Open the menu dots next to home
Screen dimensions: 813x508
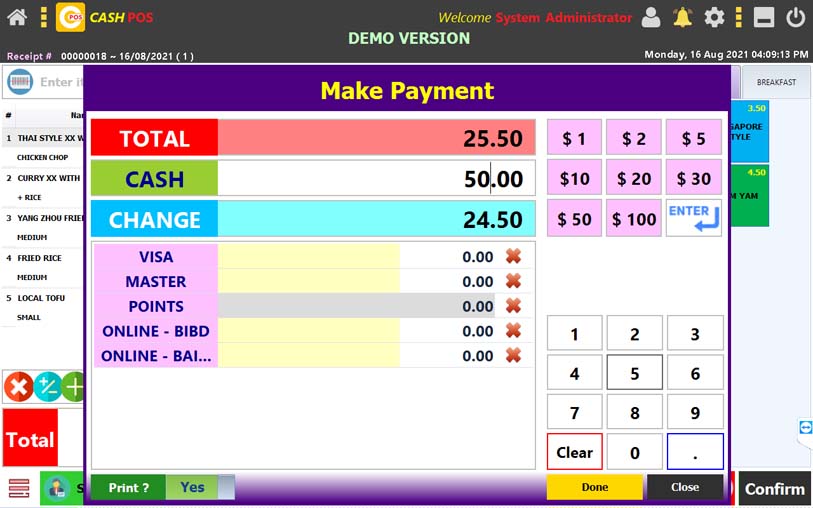[43, 17]
